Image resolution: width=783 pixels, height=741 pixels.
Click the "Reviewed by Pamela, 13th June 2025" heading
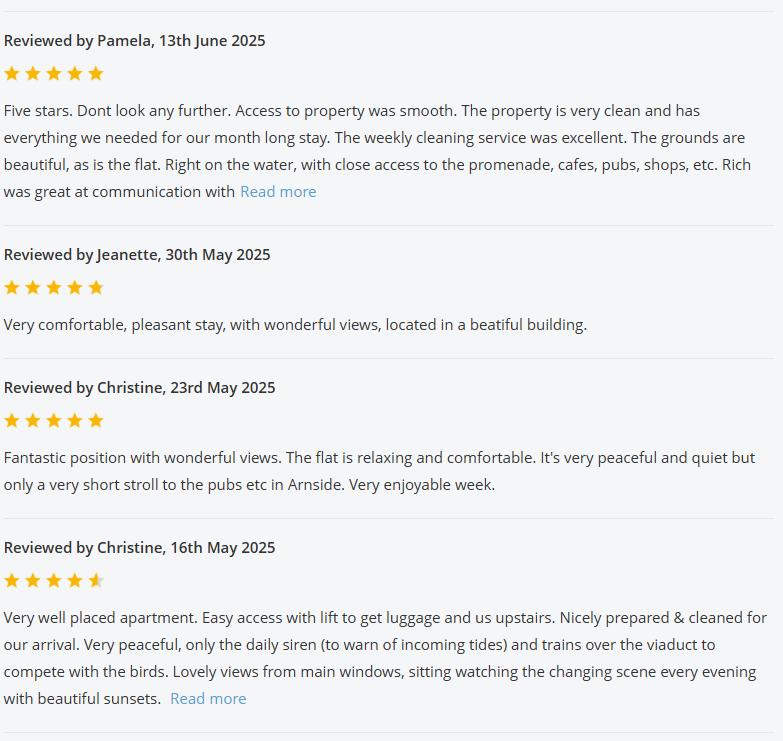(135, 41)
